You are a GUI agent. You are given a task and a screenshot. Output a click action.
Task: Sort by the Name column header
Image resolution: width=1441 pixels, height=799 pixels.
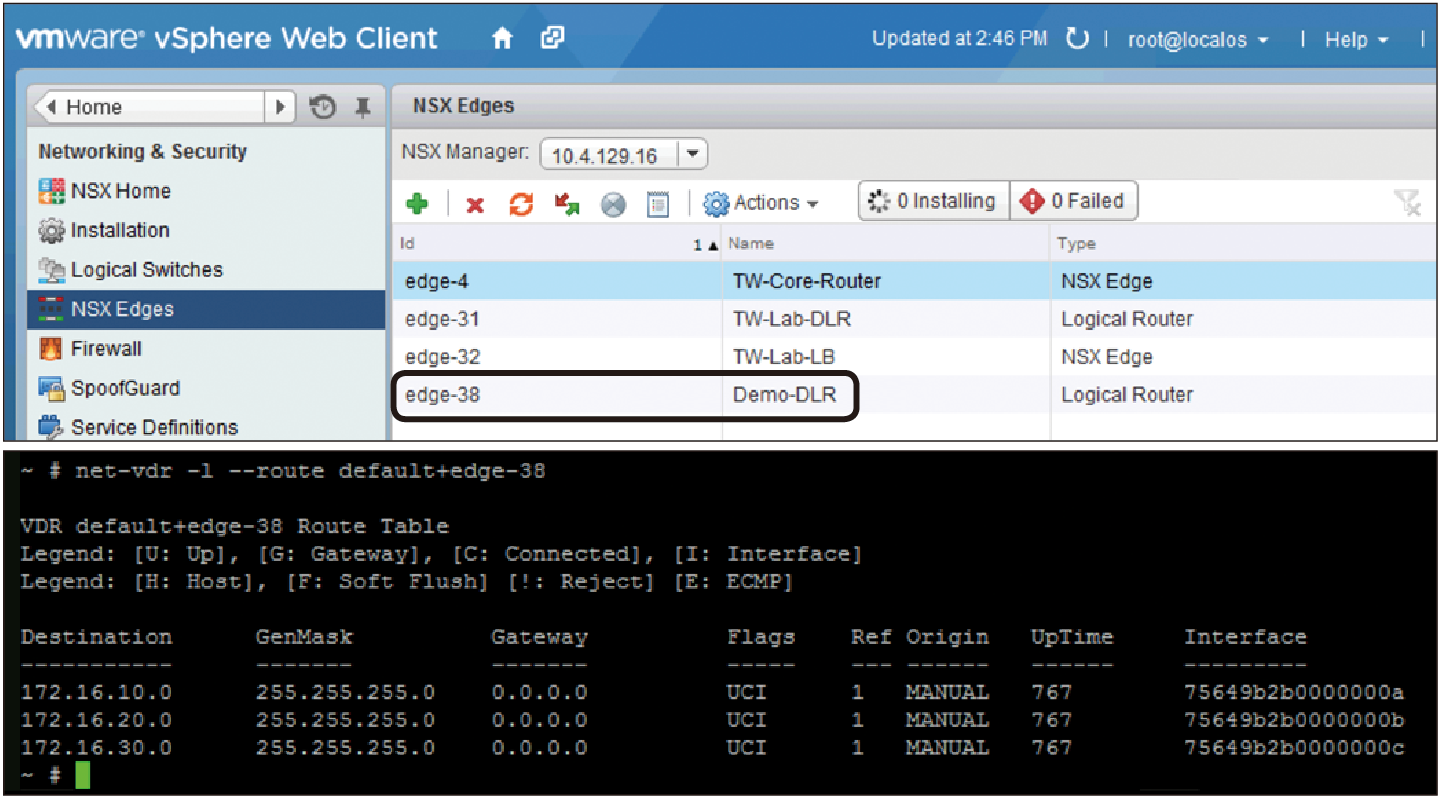pyautogui.click(x=886, y=243)
